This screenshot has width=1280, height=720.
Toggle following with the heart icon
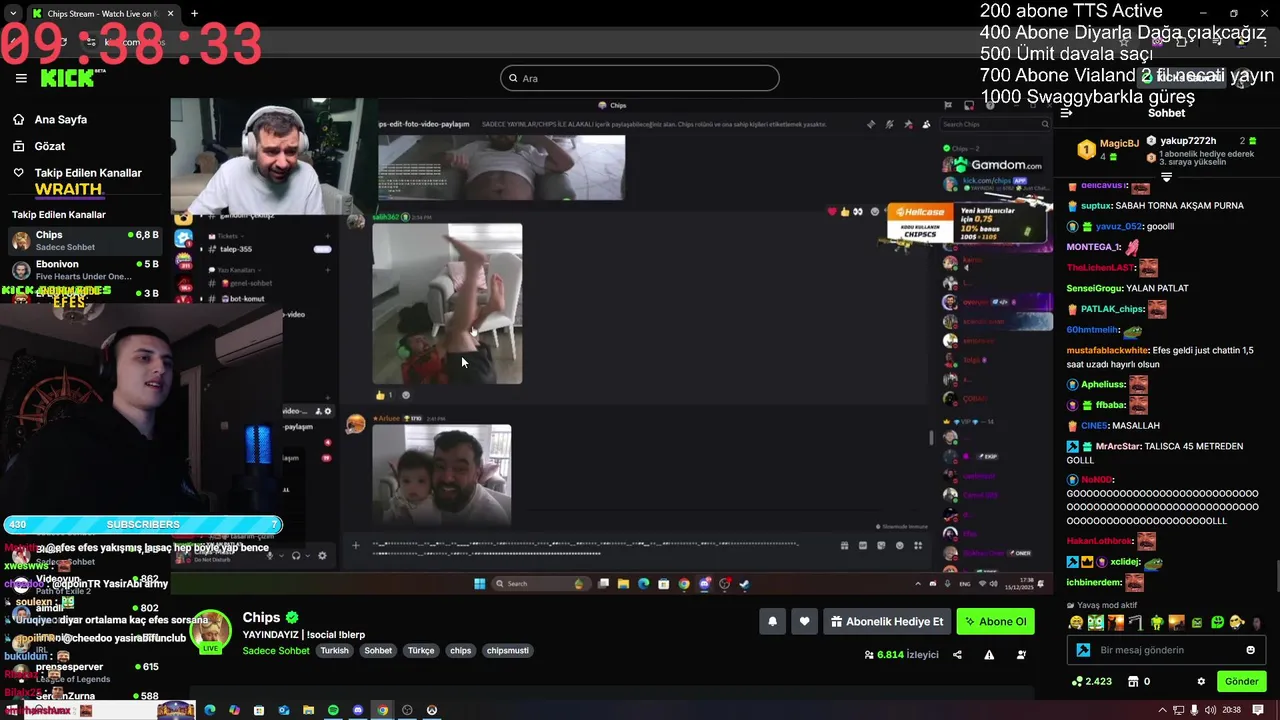coord(804,621)
